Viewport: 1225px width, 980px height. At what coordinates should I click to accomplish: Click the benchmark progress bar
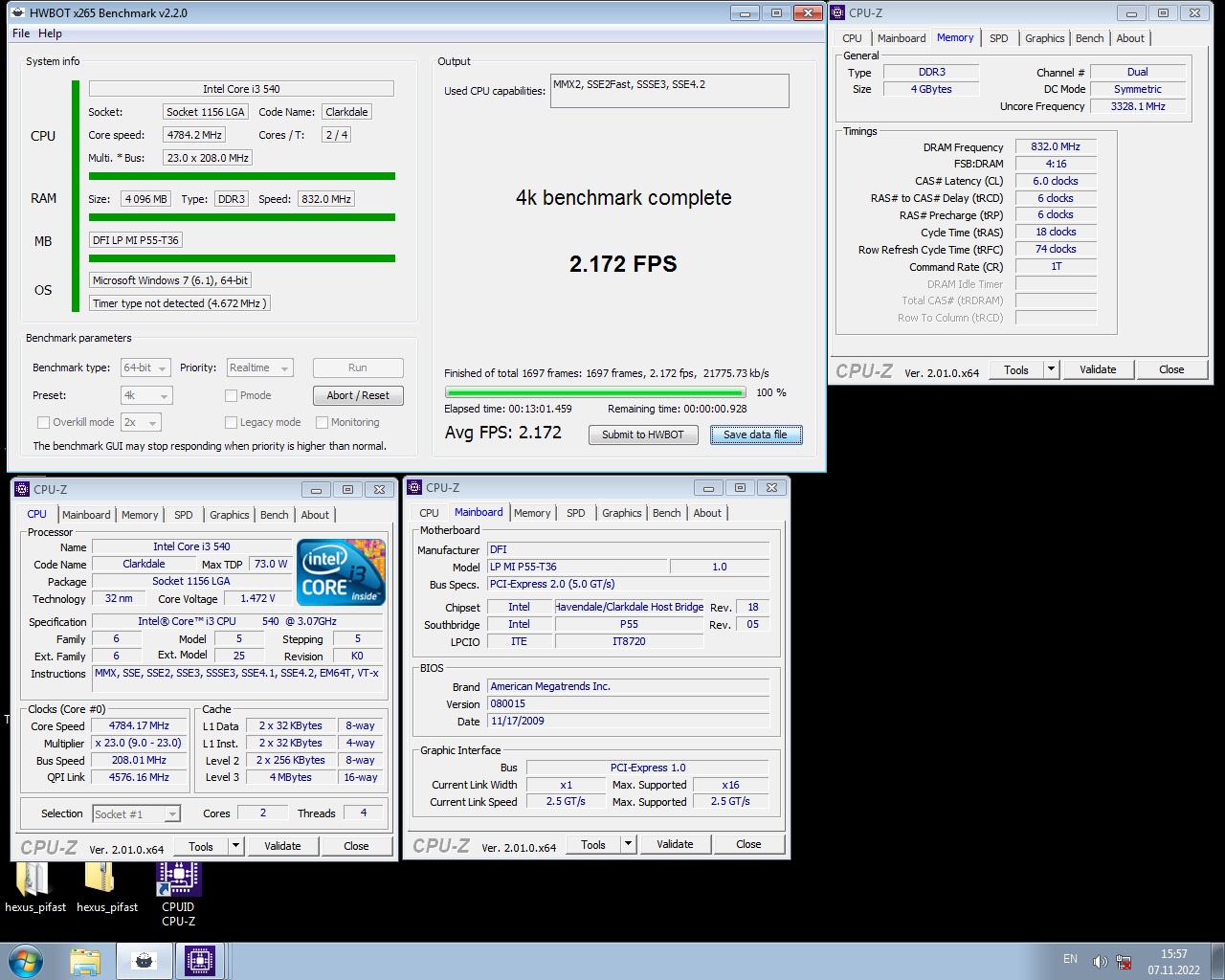pos(595,392)
